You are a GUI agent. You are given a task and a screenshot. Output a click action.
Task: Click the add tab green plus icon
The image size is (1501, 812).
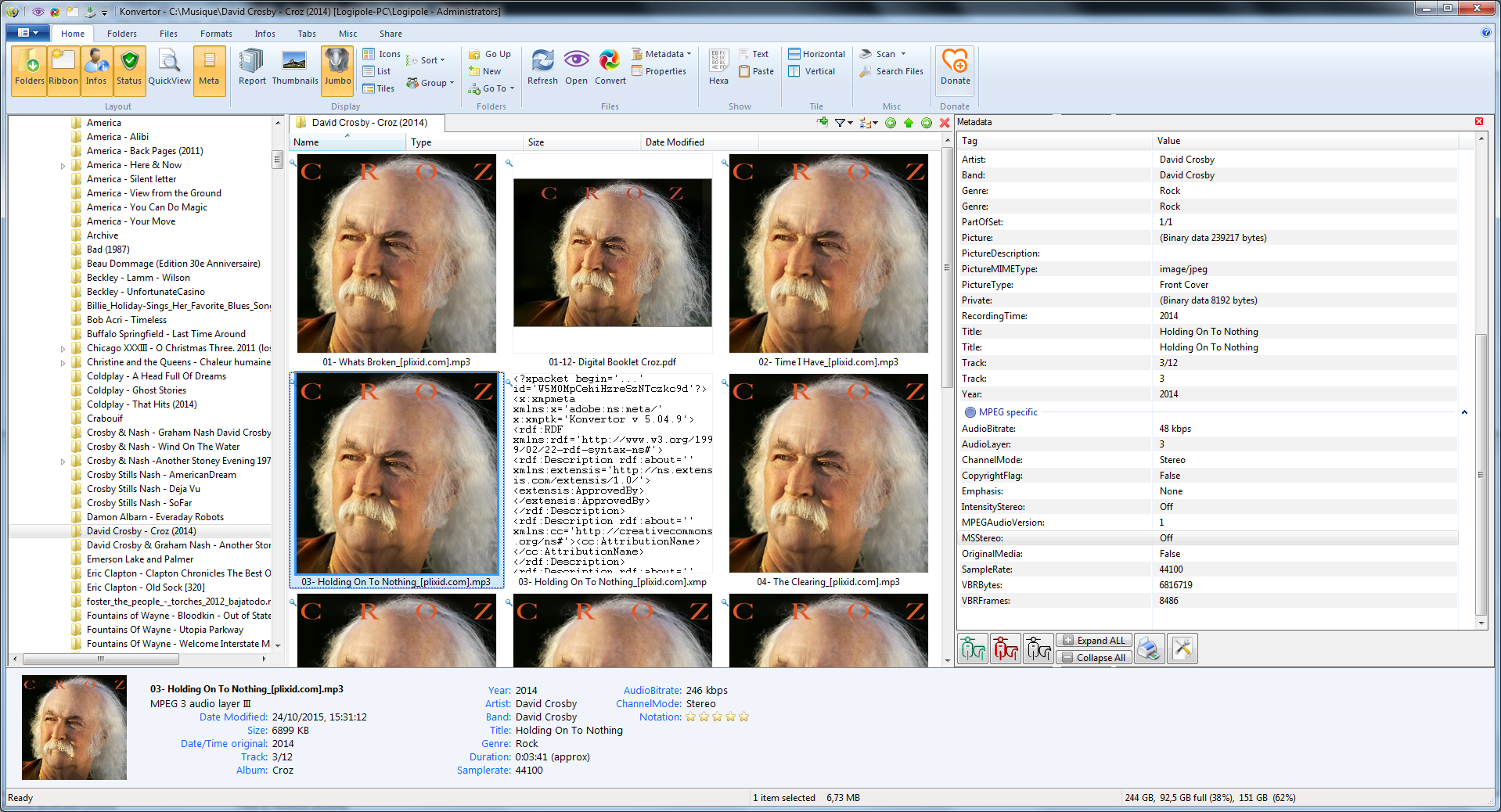(822, 123)
